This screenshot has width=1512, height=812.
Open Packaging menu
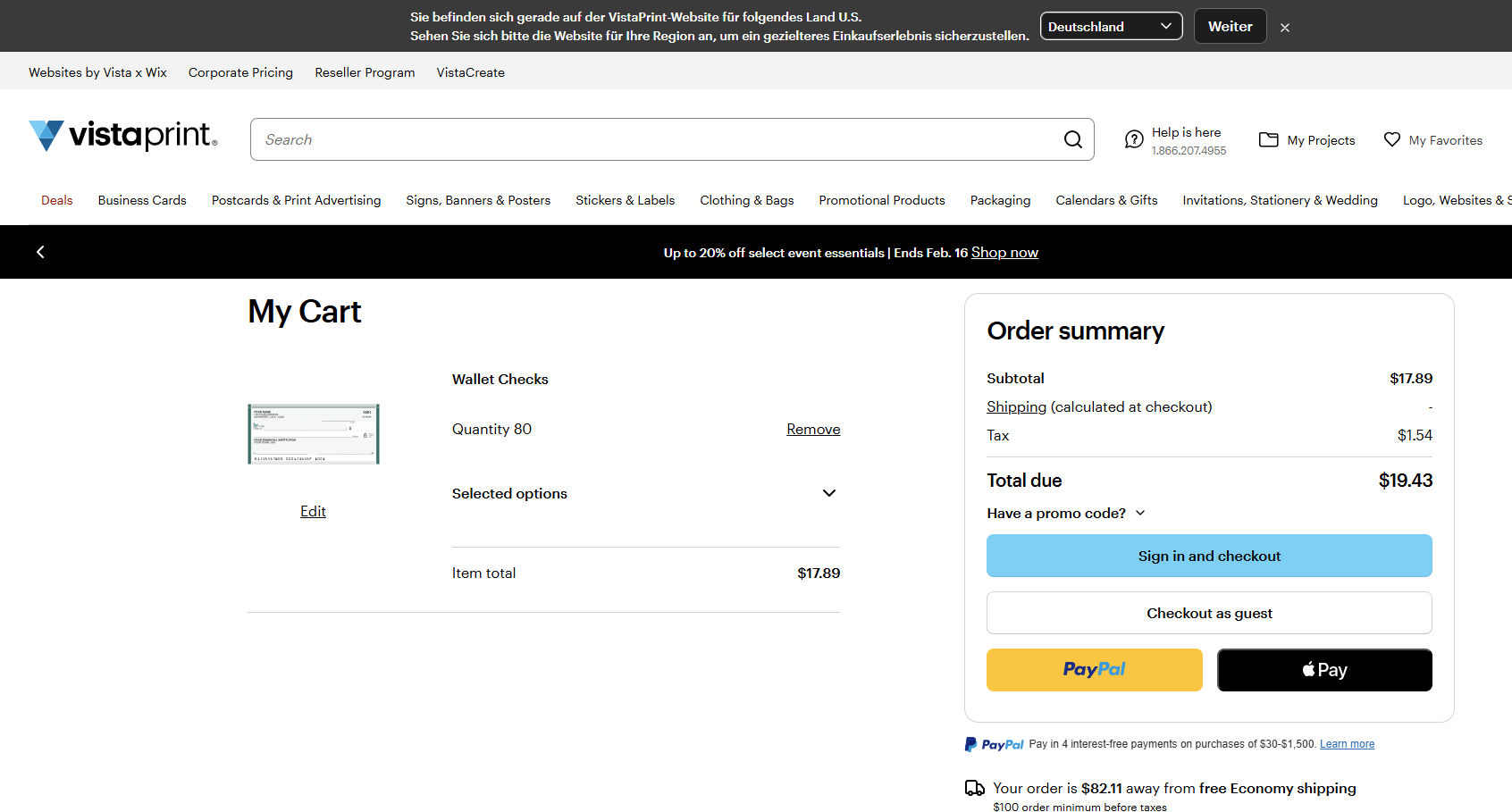(1001, 200)
